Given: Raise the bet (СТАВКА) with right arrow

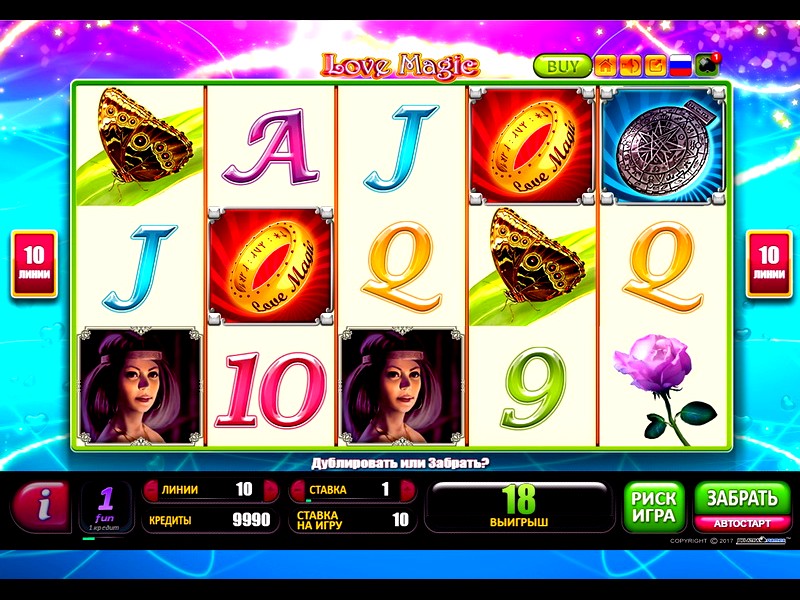Looking at the screenshot, I should (x=408, y=490).
